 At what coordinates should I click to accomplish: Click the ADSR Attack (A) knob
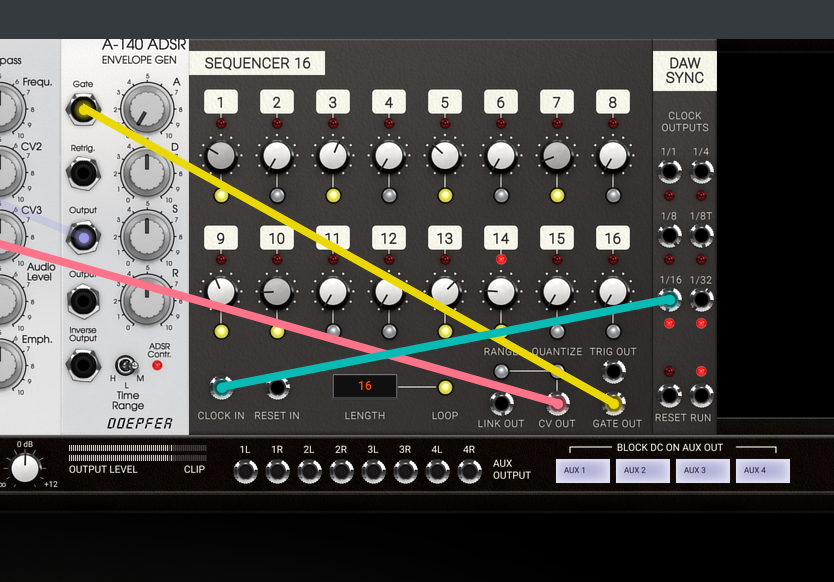pos(147,109)
